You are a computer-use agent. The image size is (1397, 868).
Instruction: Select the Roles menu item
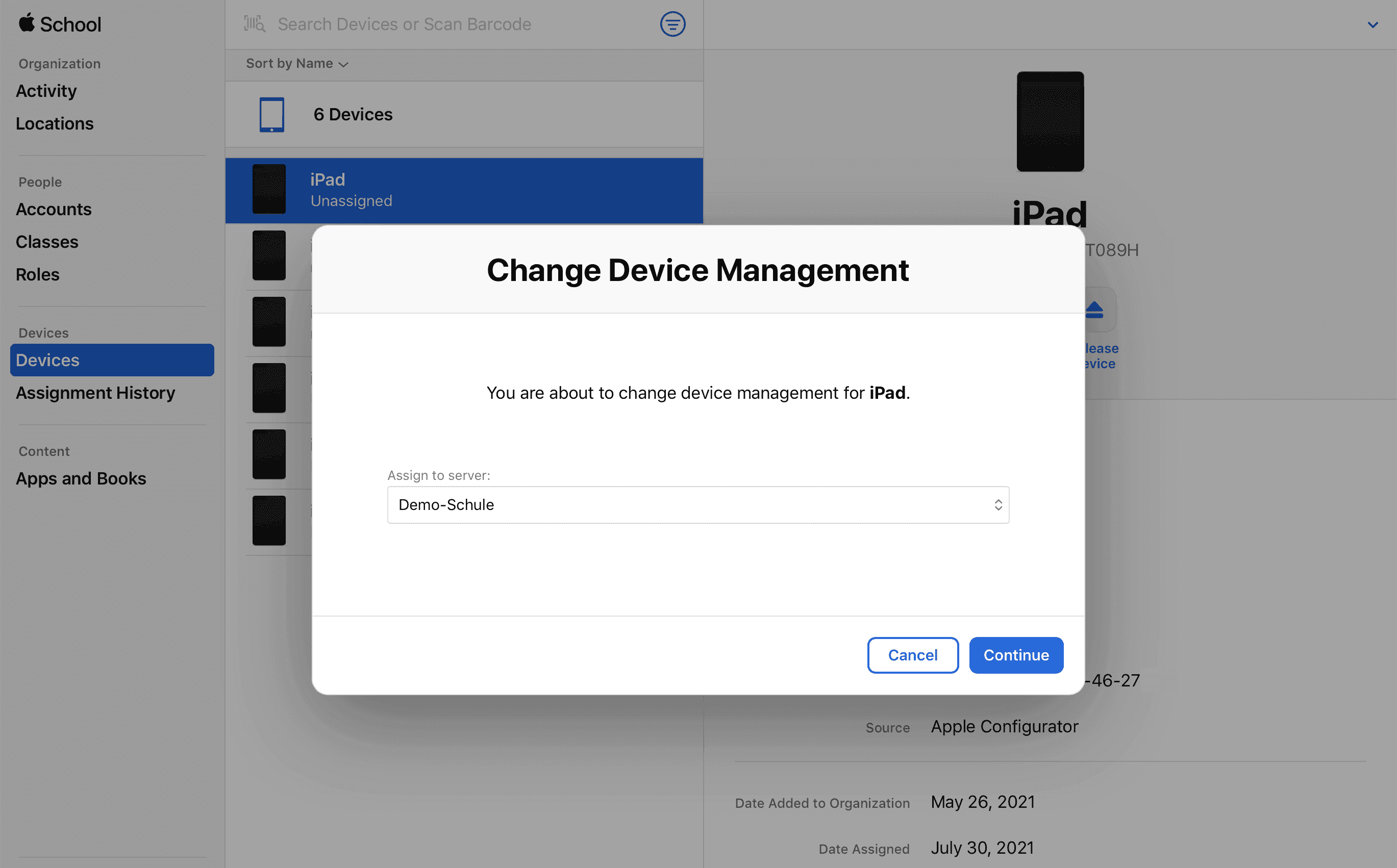[x=37, y=274]
